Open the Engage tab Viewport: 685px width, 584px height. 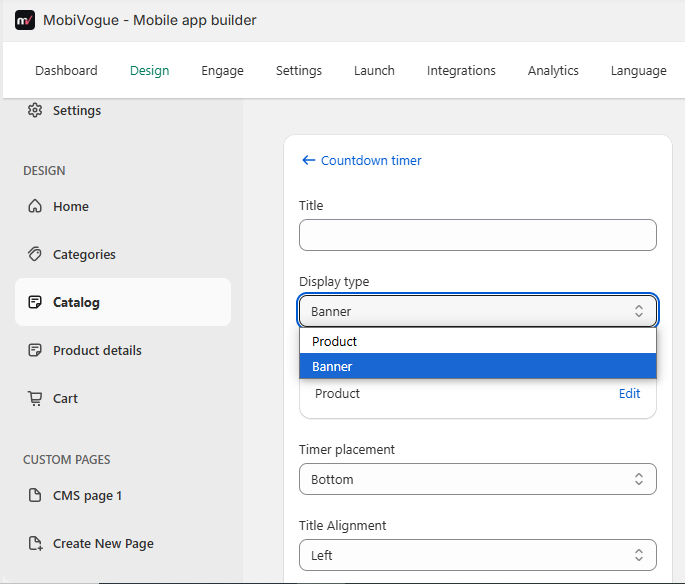click(x=222, y=70)
